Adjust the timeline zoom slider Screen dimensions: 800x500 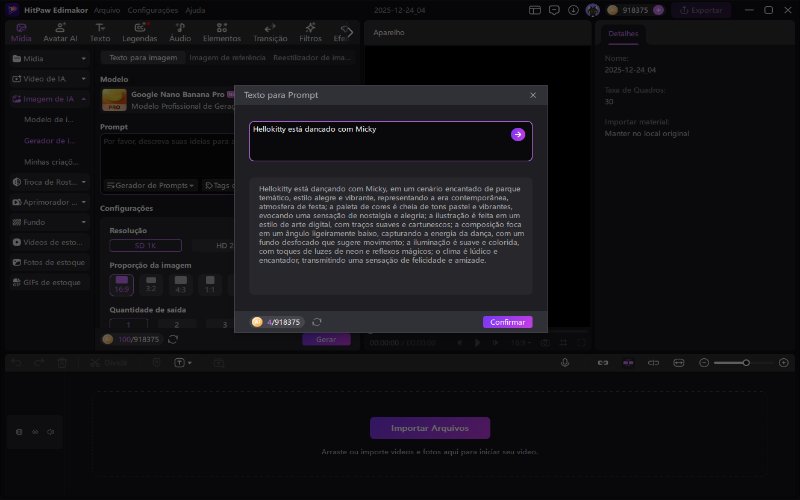coord(745,361)
